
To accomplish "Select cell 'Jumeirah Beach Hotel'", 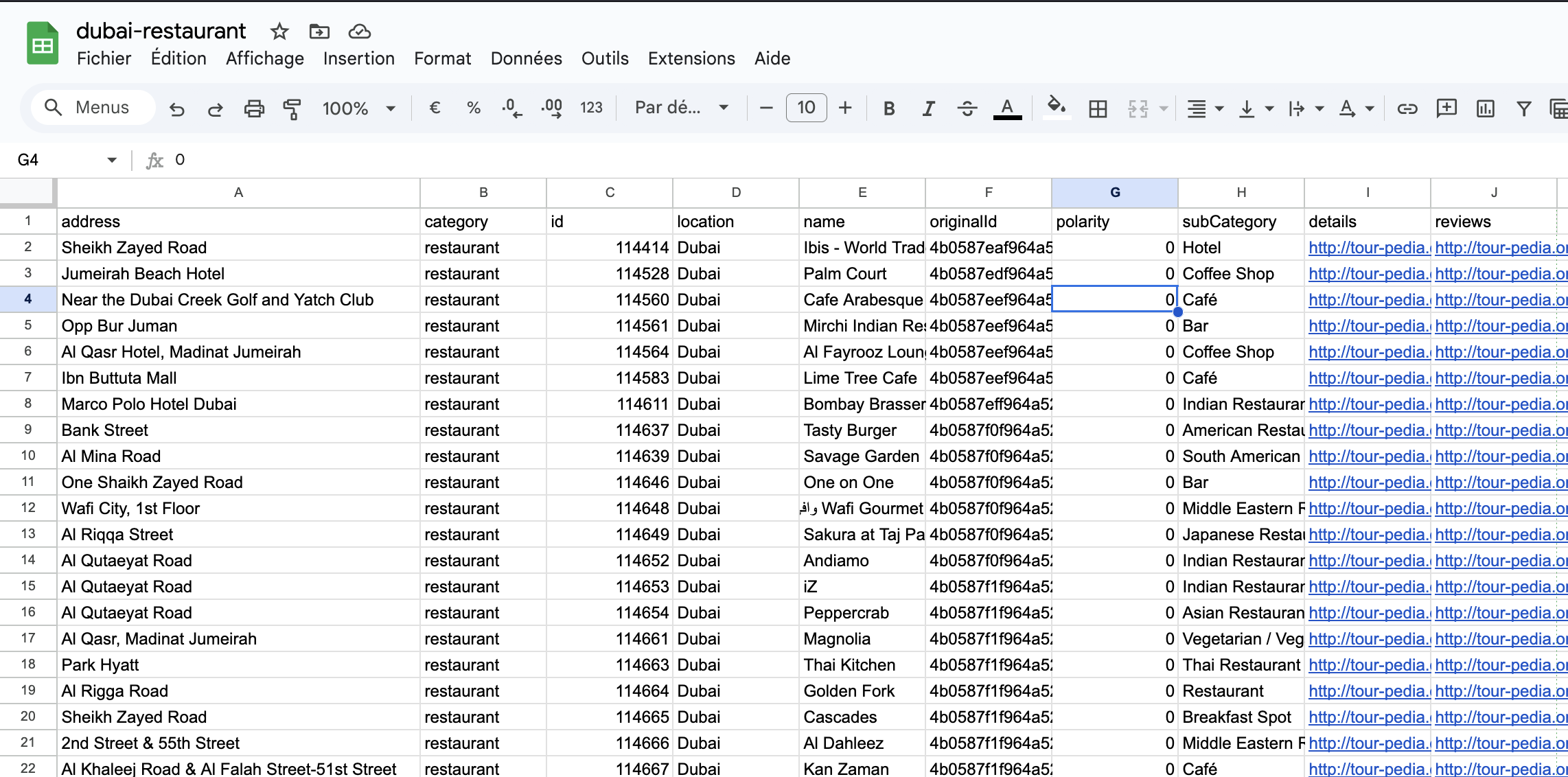I will 238,274.
